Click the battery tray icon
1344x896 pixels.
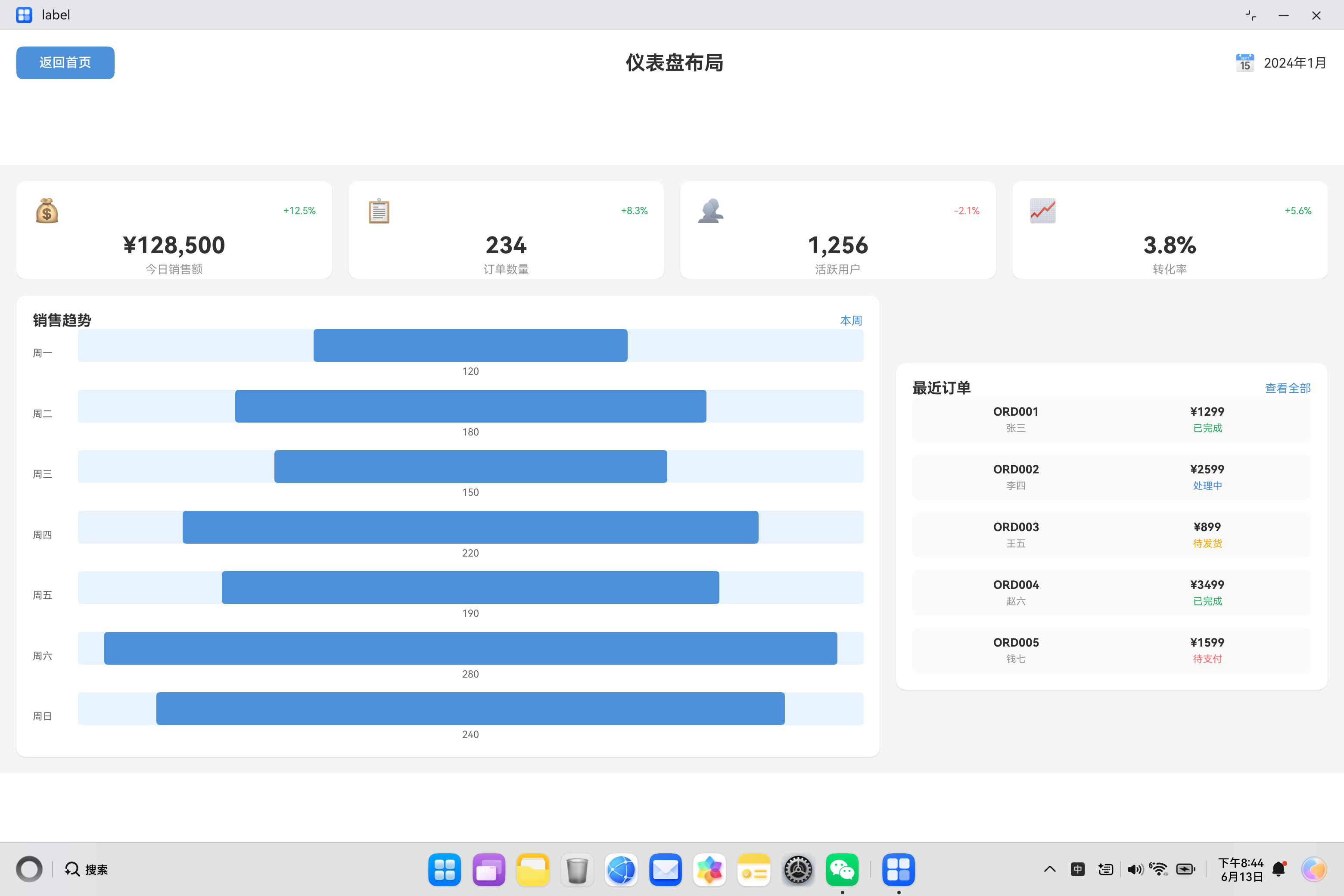point(1186,869)
